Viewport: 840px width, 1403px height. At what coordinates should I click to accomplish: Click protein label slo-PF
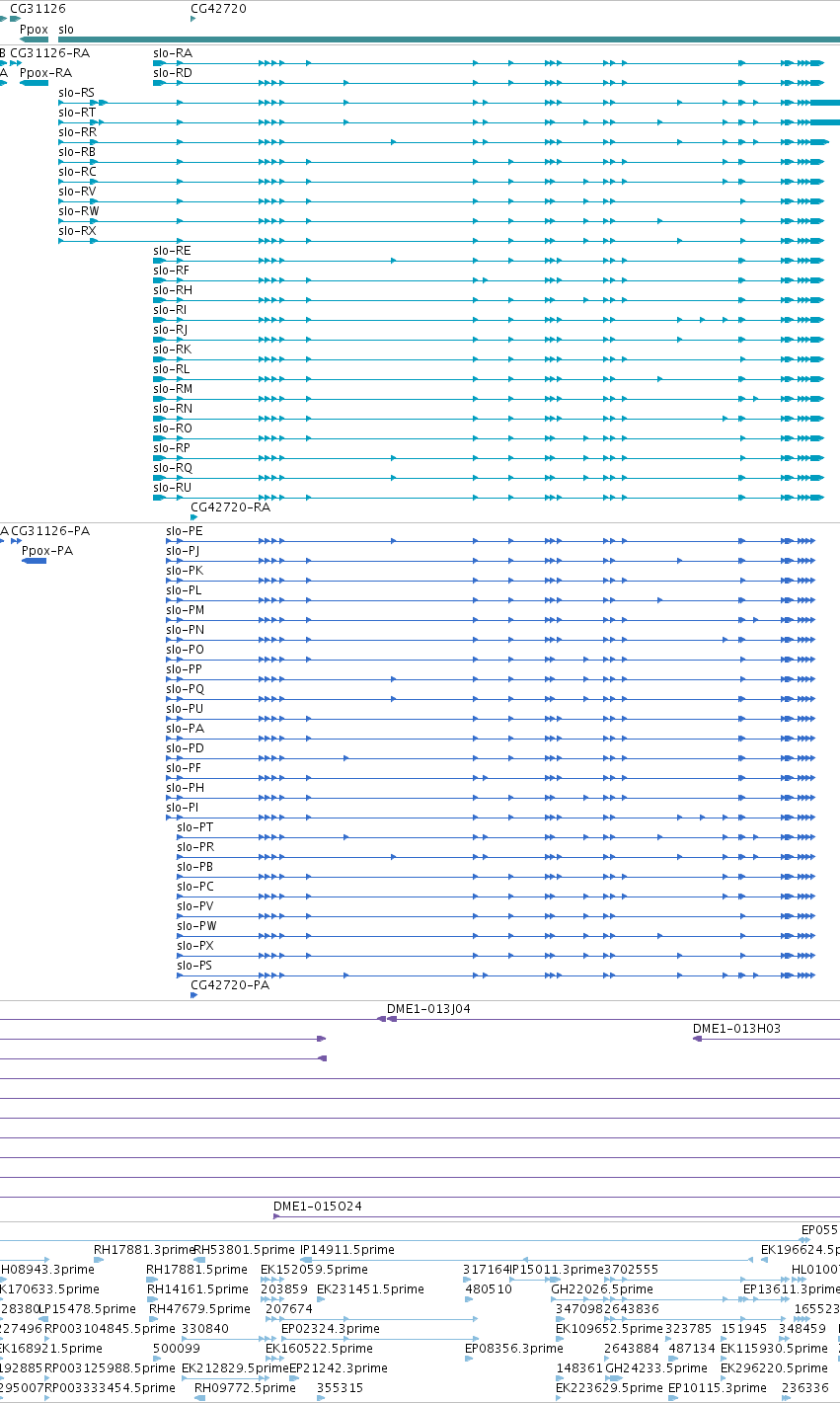click(184, 768)
